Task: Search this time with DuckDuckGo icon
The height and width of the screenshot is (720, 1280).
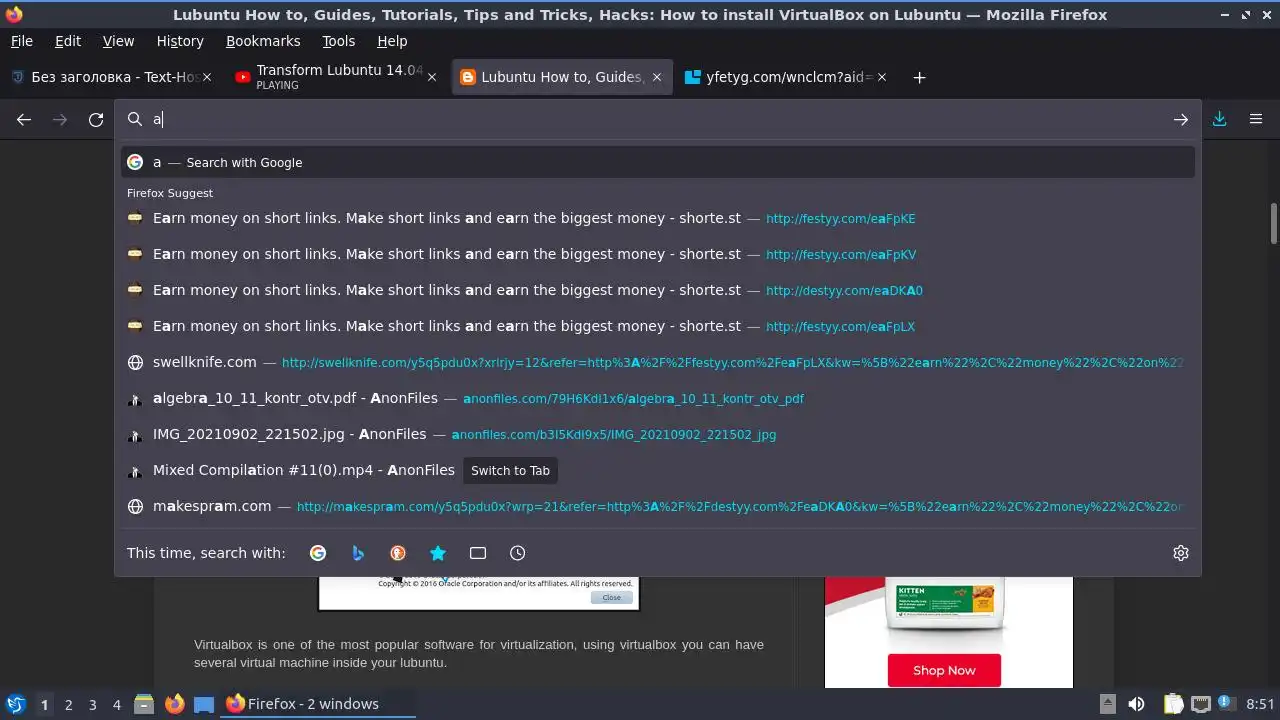Action: pyautogui.click(x=398, y=553)
